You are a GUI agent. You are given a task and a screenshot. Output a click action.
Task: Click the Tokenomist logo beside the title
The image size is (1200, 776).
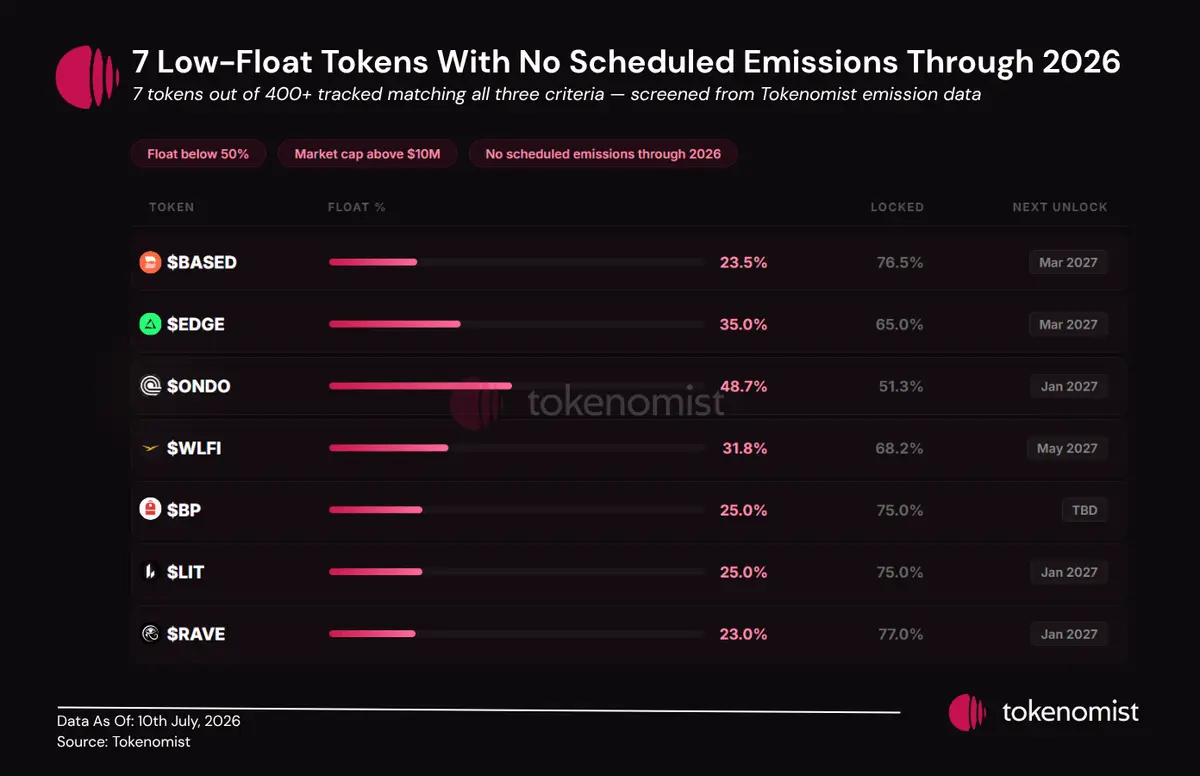[x=88, y=77]
